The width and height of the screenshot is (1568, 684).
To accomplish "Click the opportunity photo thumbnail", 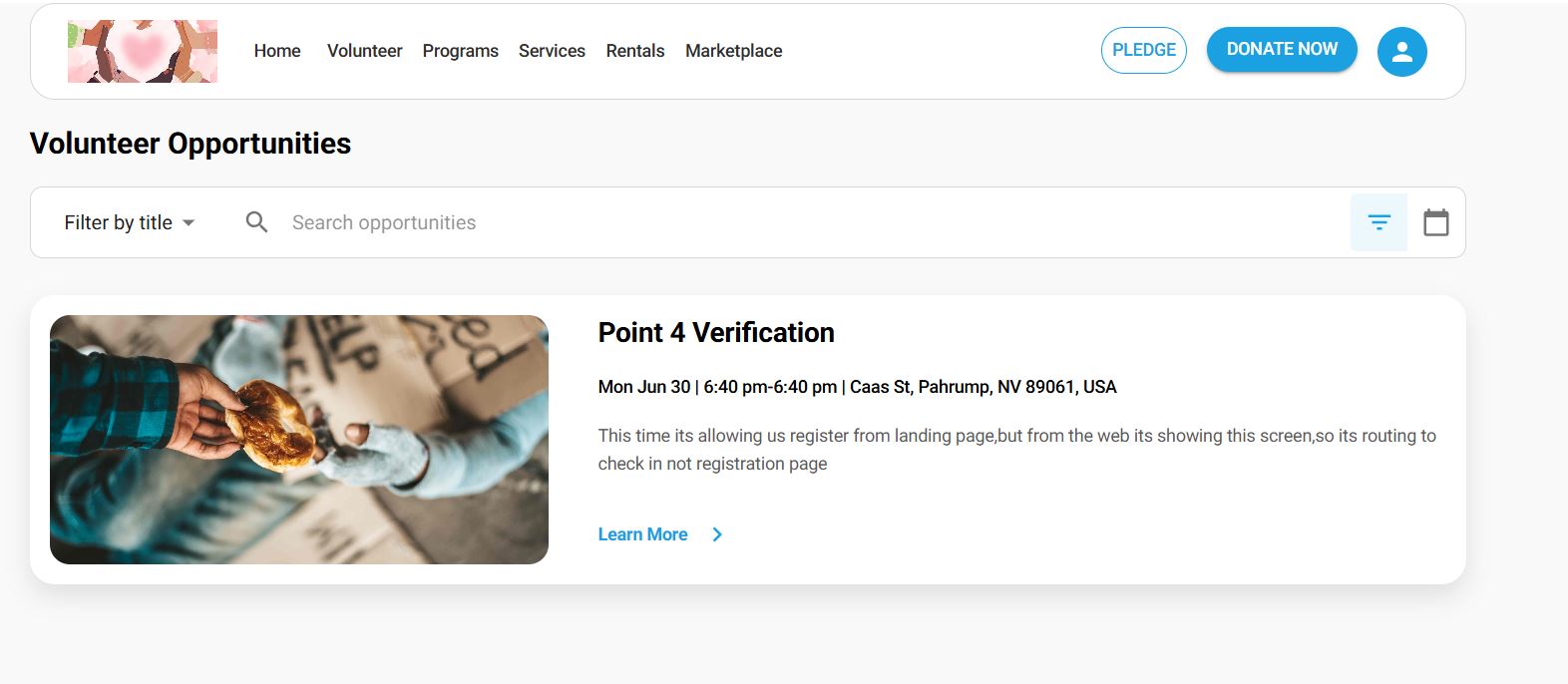I will click(299, 439).
